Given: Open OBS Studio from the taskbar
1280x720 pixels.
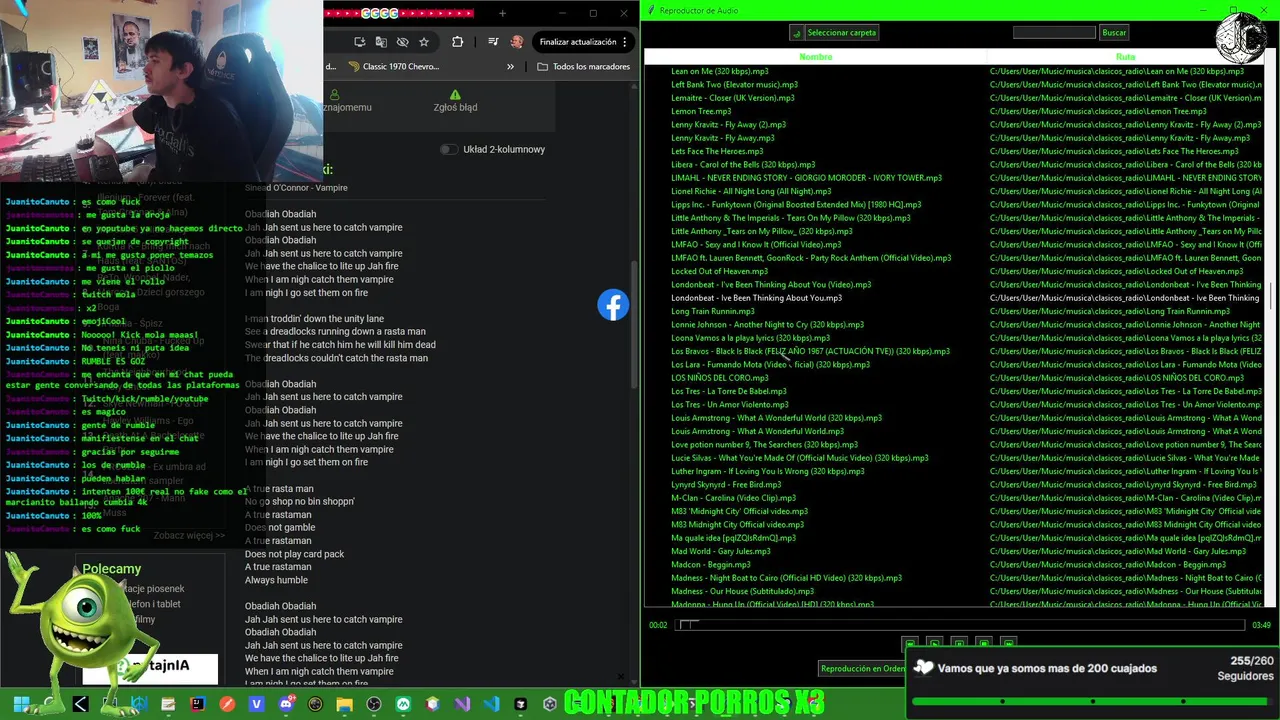Looking at the screenshot, I should (x=373, y=704).
